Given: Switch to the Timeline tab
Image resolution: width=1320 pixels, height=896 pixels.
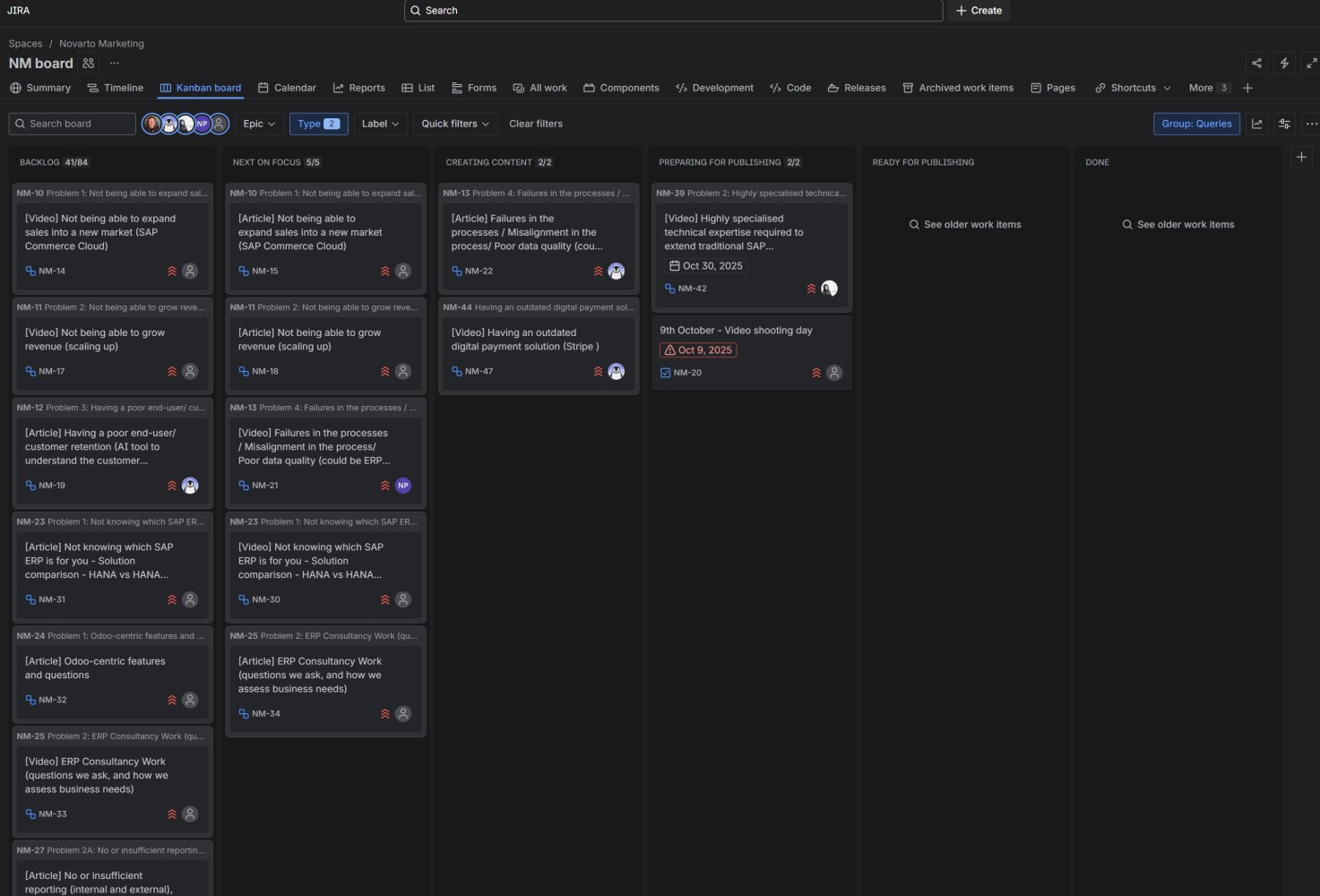Looking at the screenshot, I should coord(115,88).
